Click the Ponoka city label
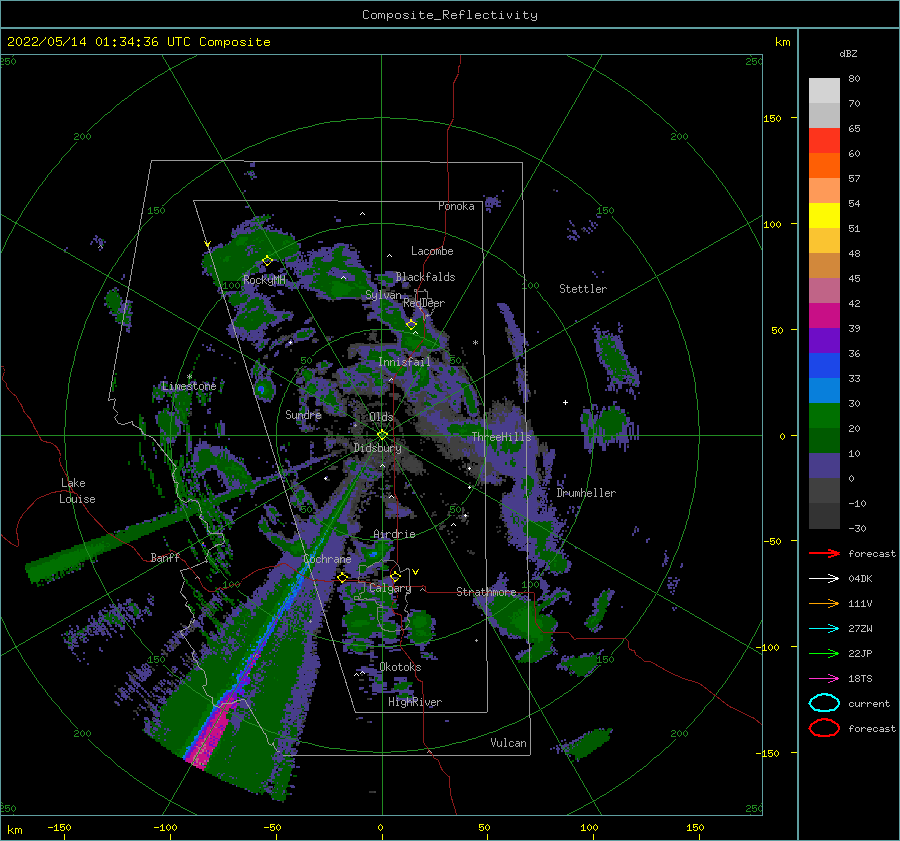Viewport: 900px width, 841px height. (456, 206)
